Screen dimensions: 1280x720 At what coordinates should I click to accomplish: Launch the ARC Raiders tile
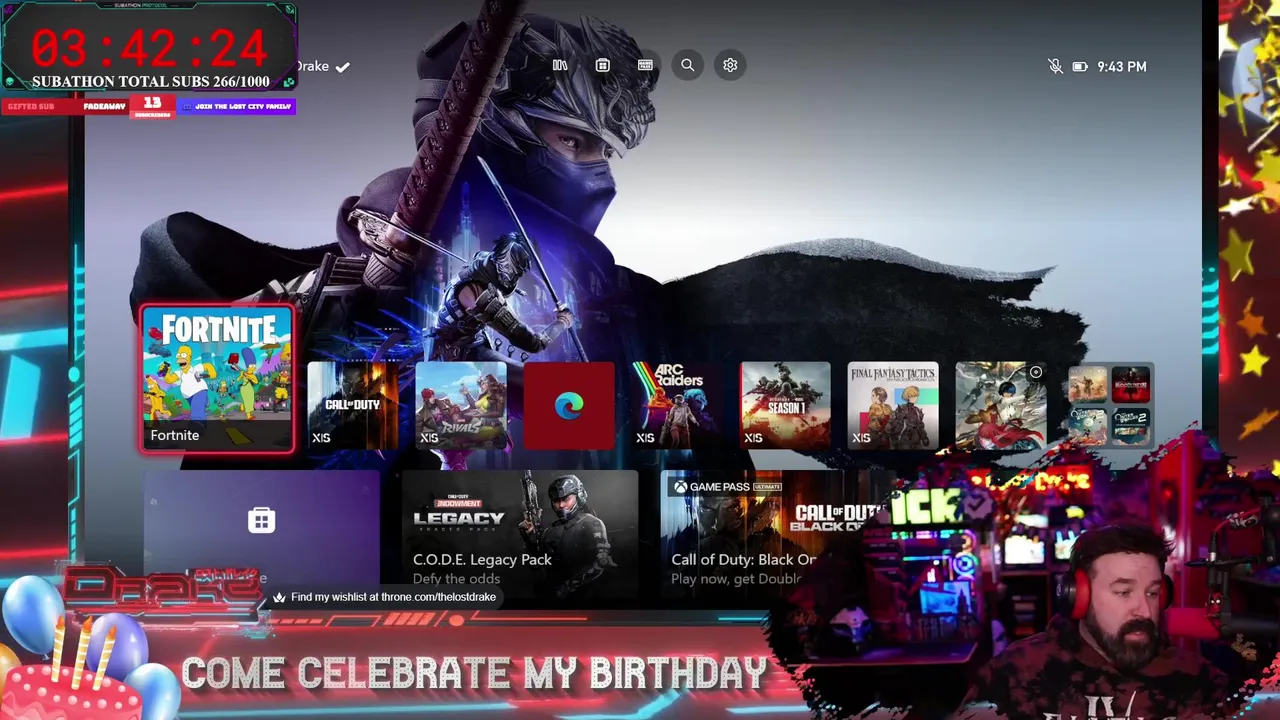677,405
